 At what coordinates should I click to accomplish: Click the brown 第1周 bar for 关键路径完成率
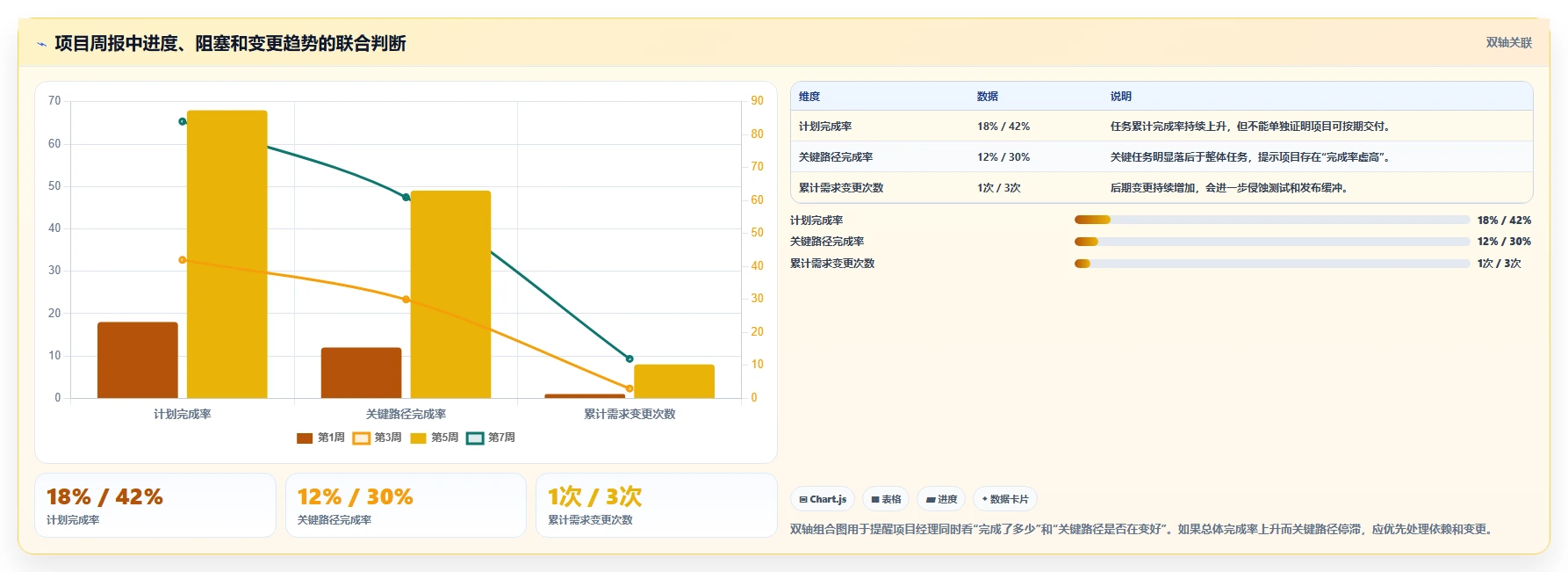pos(361,373)
